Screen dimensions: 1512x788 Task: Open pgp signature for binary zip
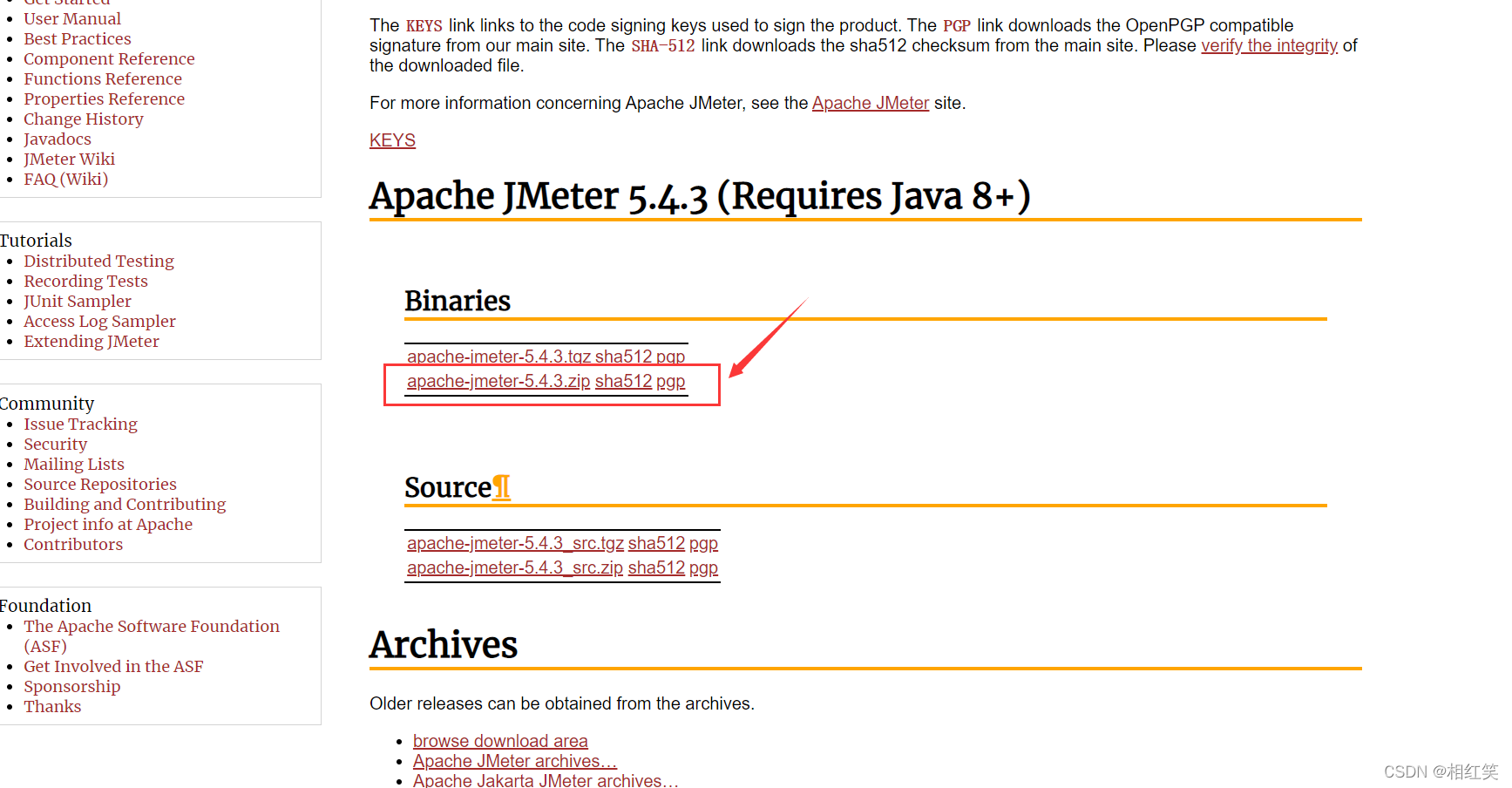point(670,381)
